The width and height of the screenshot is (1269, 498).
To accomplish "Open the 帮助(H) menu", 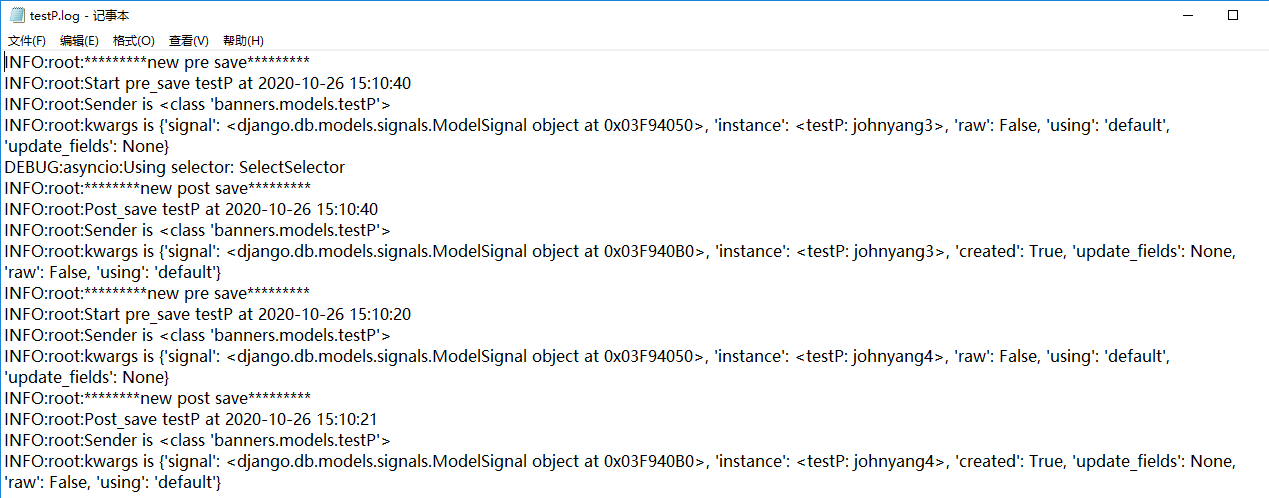I will click(243, 41).
